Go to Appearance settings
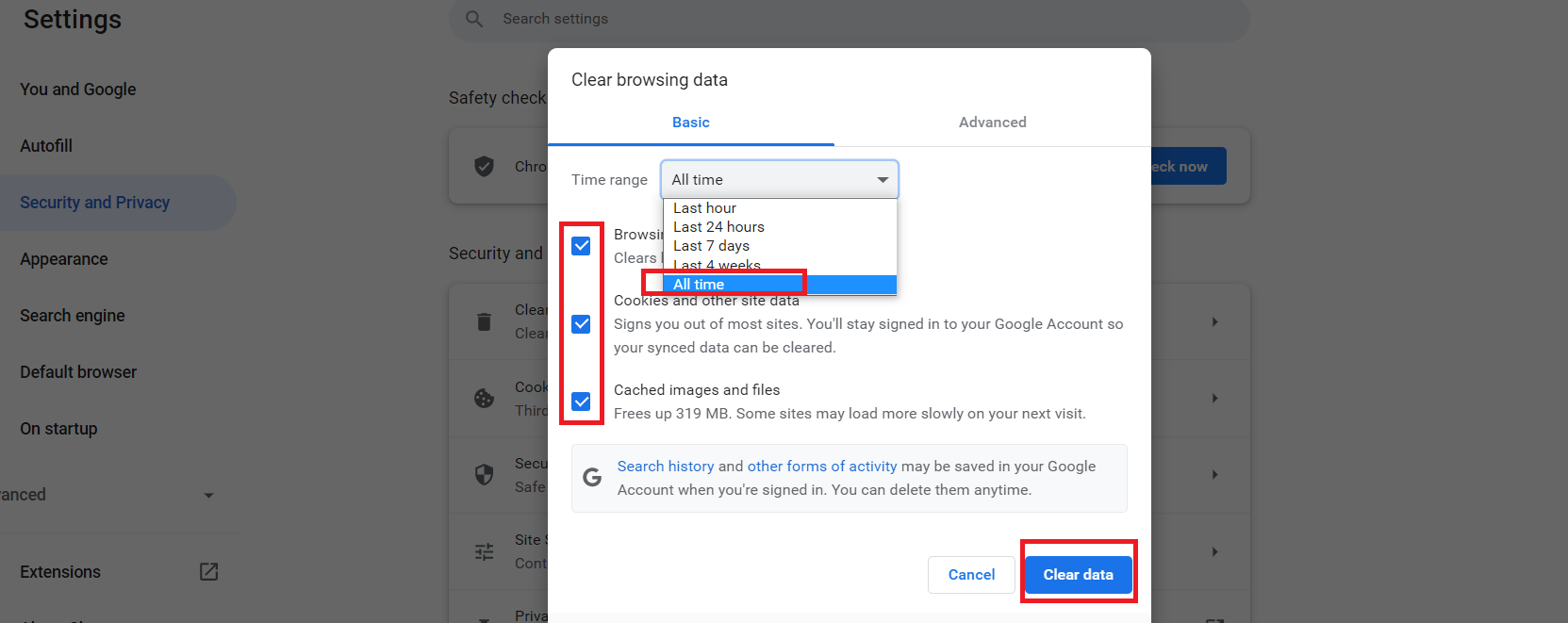 [64, 259]
